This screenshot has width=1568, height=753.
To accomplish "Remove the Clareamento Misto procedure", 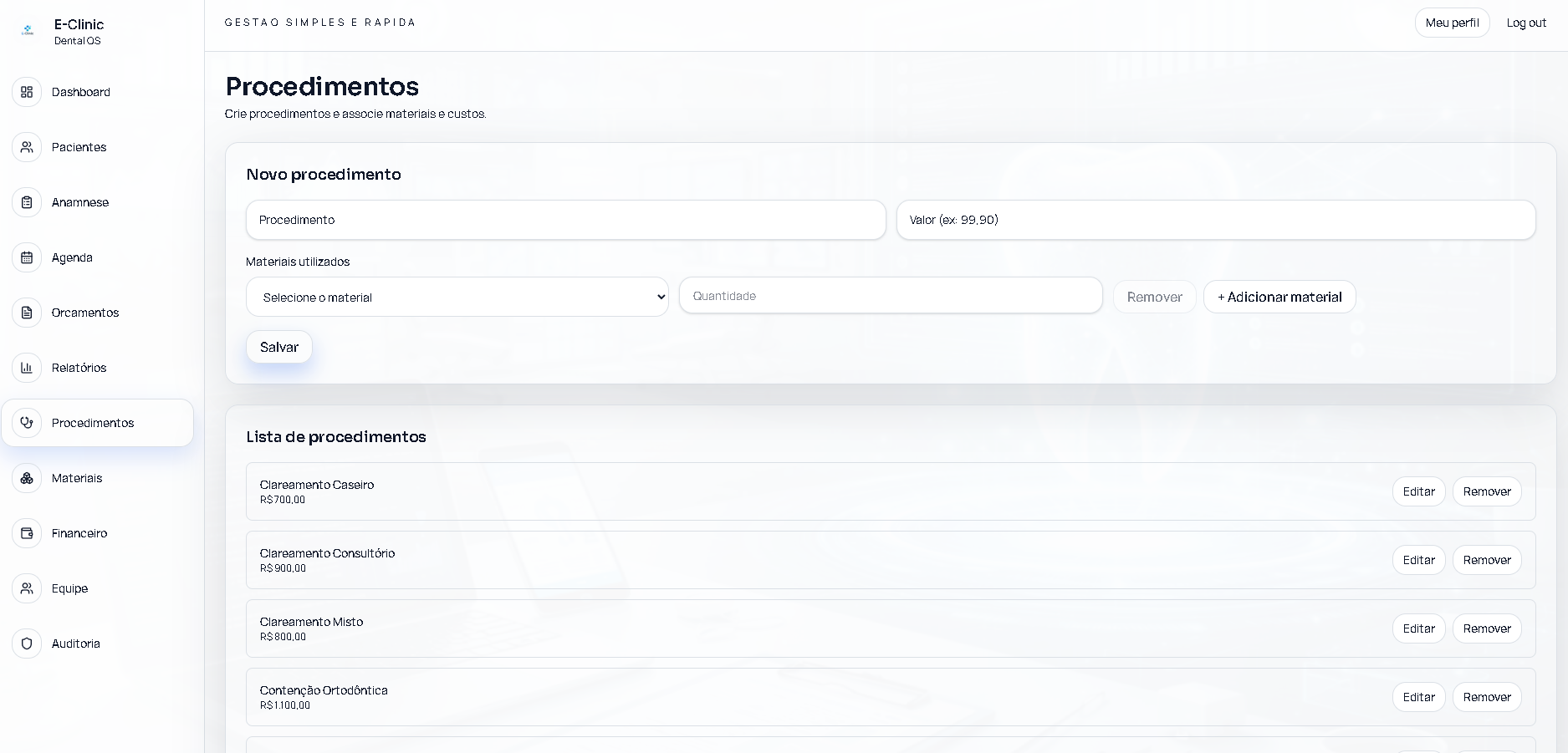I will (1487, 628).
